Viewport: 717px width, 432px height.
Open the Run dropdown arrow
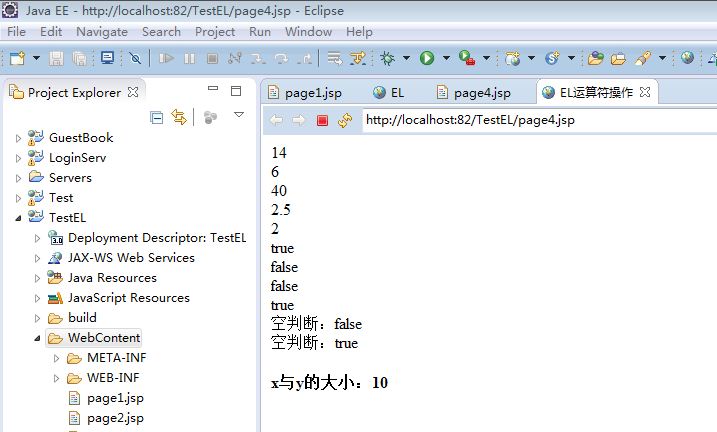pos(446,59)
